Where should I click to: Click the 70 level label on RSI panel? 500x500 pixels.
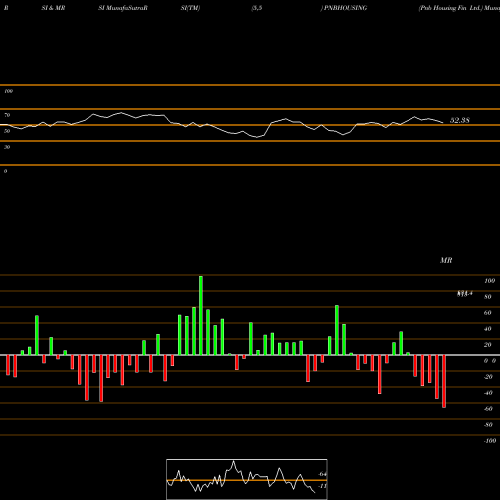(x=7, y=115)
